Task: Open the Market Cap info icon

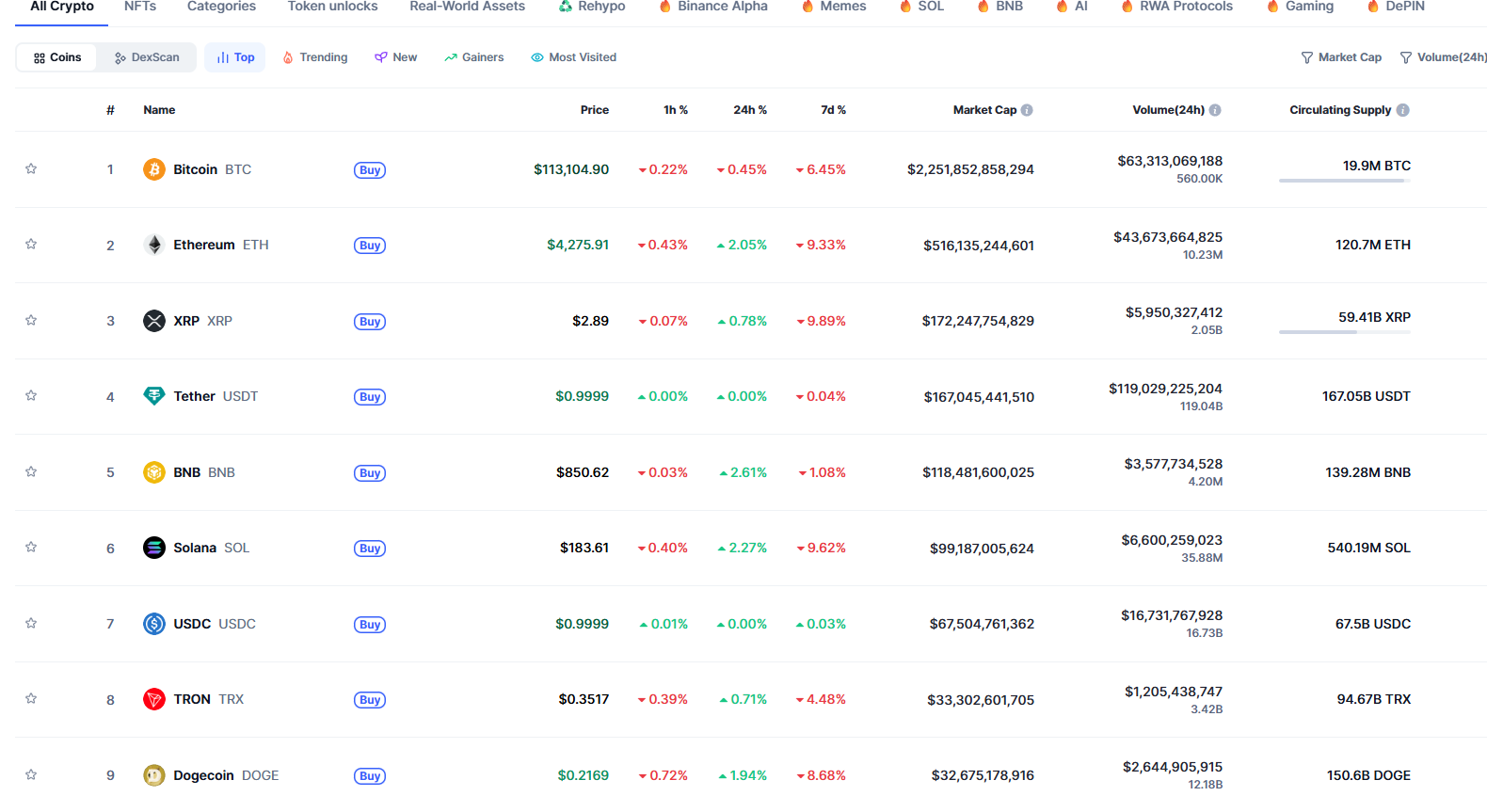Action: coord(1027,110)
